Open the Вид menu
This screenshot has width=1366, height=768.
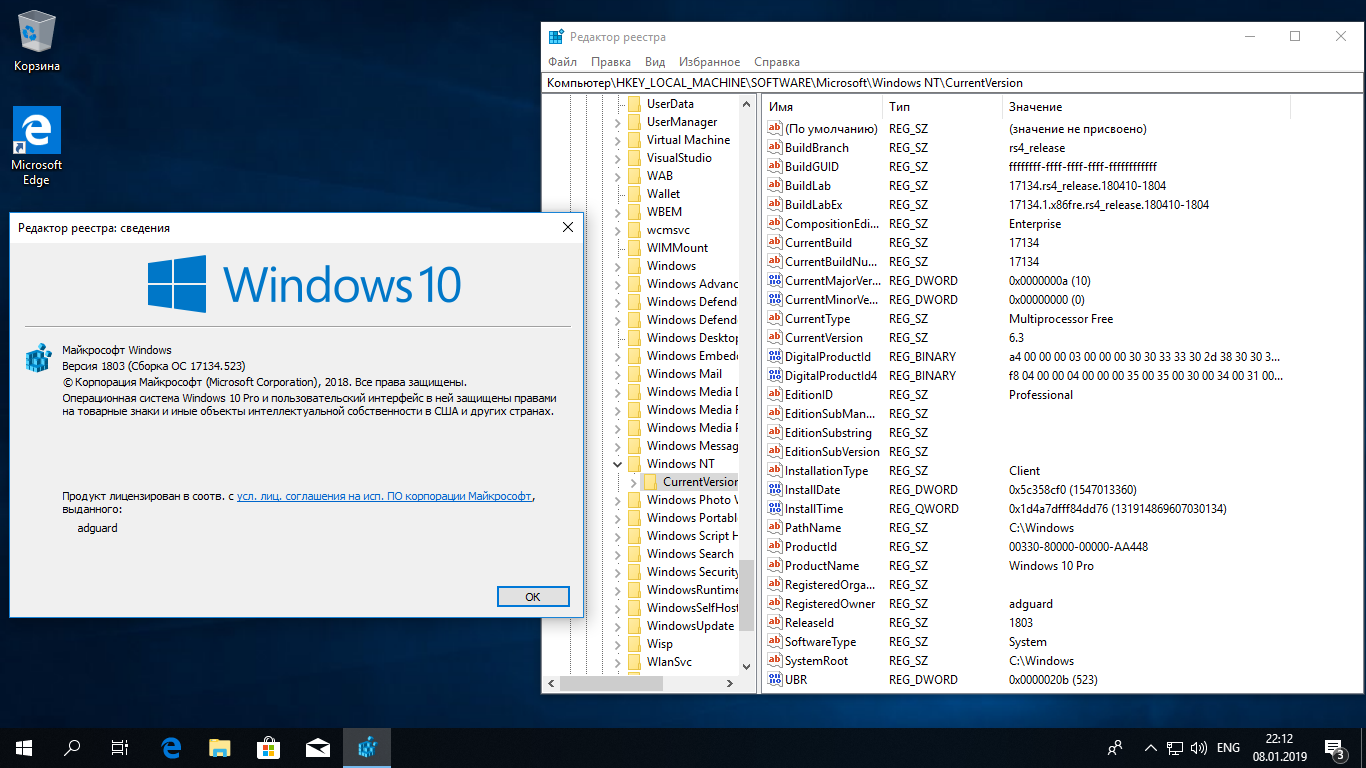(655, 62)
